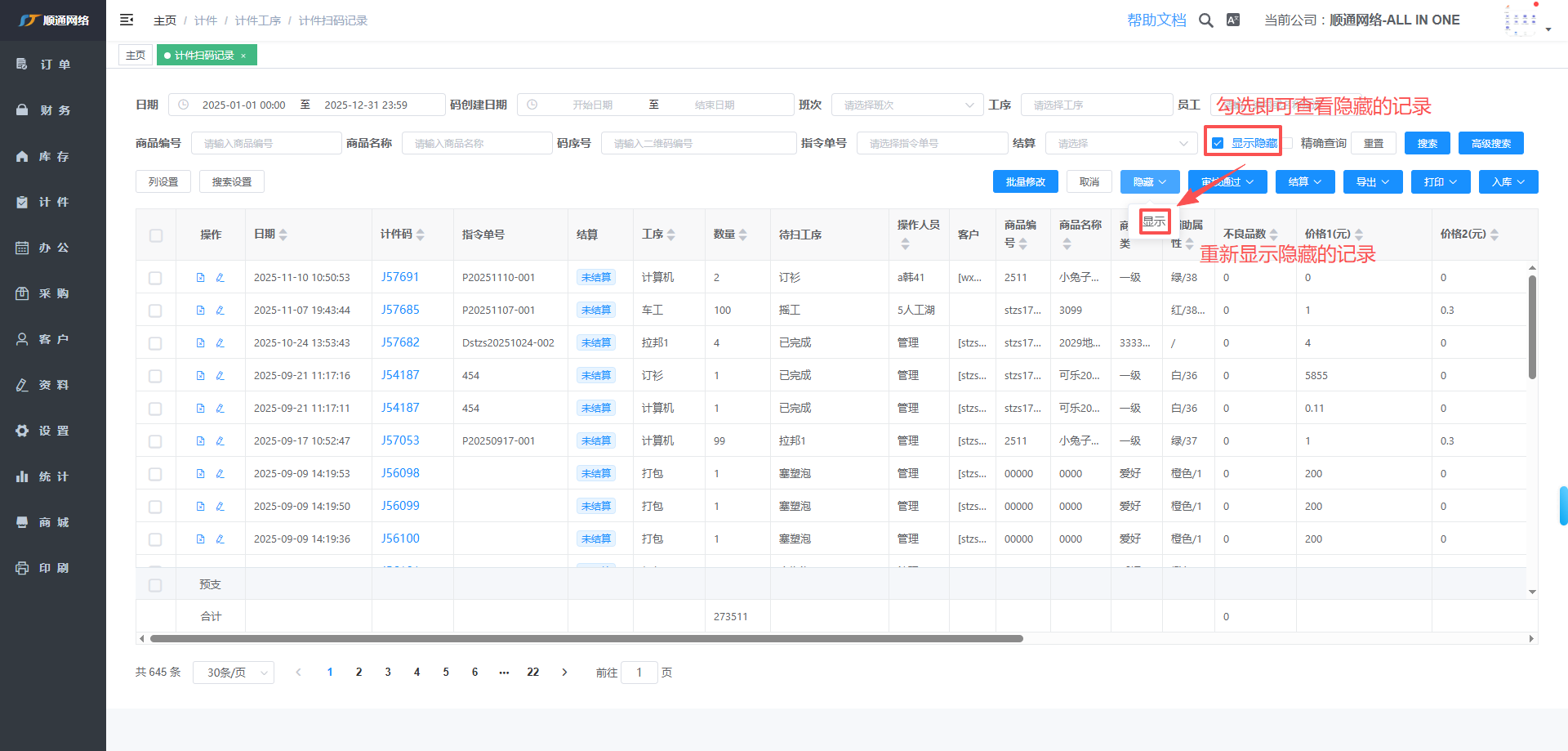Image resolution: width=1568 pixels, height=751 pixels.
Task: Click edit pencil icon for row J57691
Action: click(220, 278)
